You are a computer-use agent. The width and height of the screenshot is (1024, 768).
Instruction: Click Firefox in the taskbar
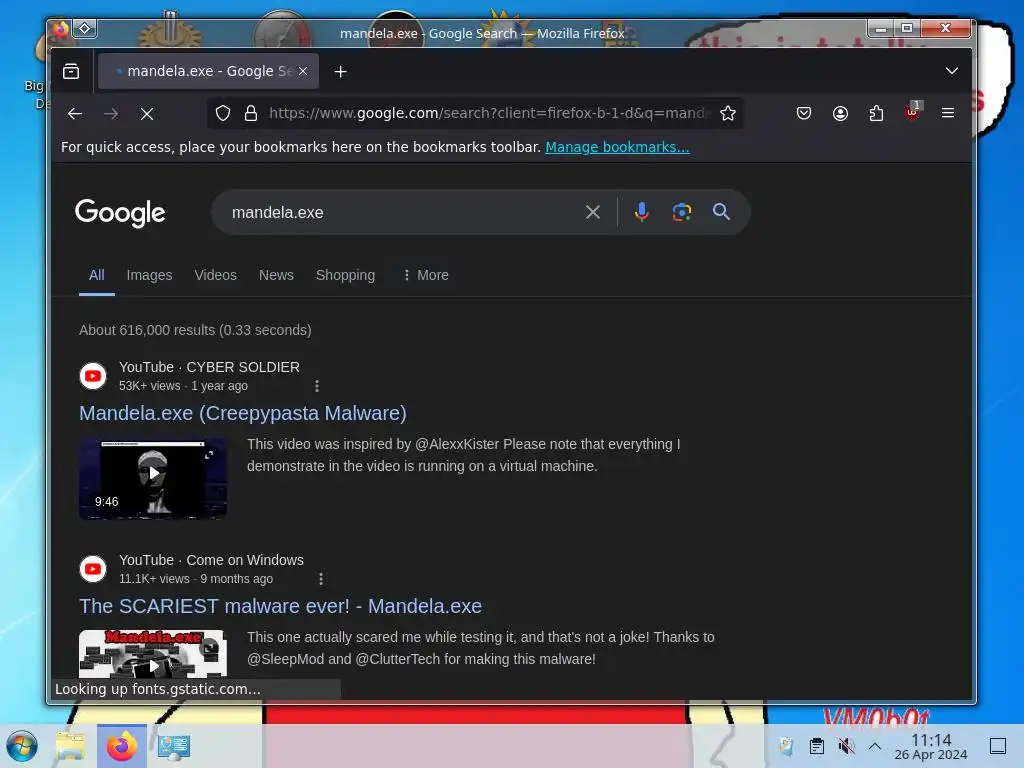[x=122, y=746]
